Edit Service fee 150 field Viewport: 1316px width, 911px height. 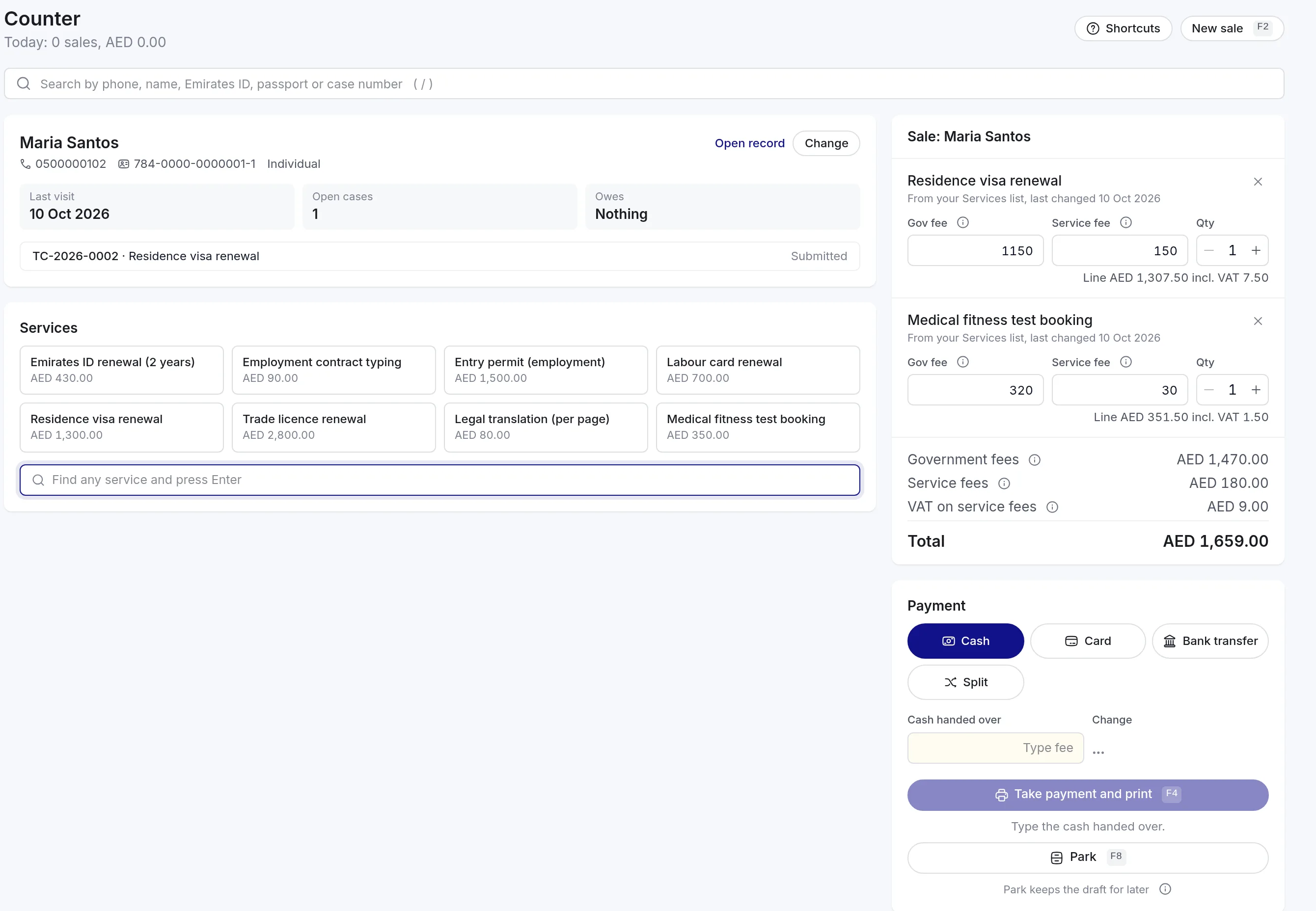pos(1119,251)
